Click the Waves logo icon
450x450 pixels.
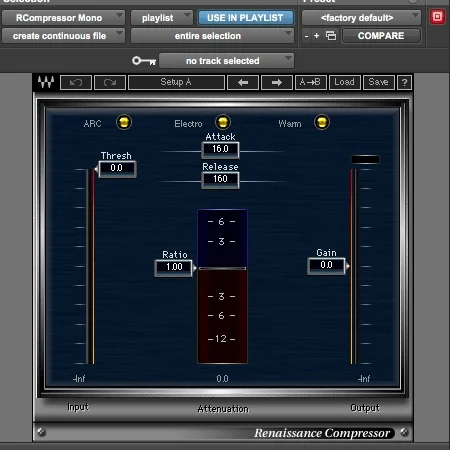(46, 82)
